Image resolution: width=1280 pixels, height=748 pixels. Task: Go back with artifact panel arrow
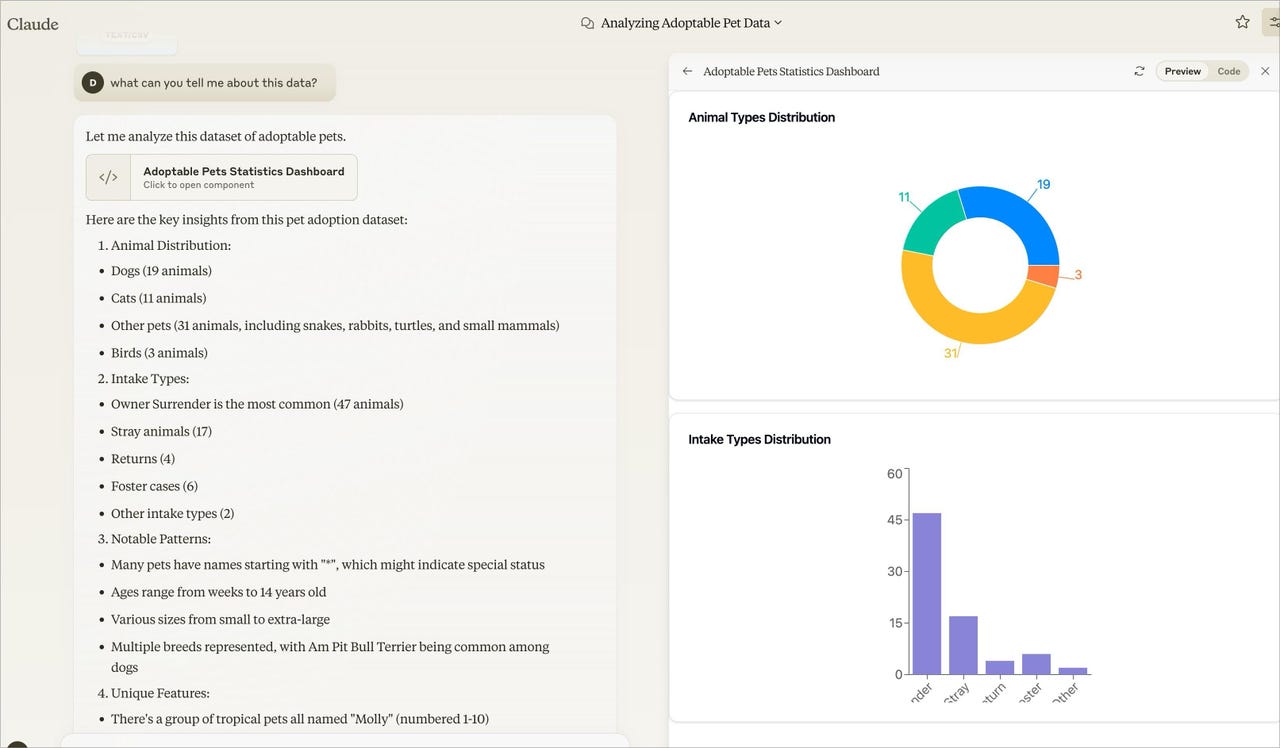(687, 71)
